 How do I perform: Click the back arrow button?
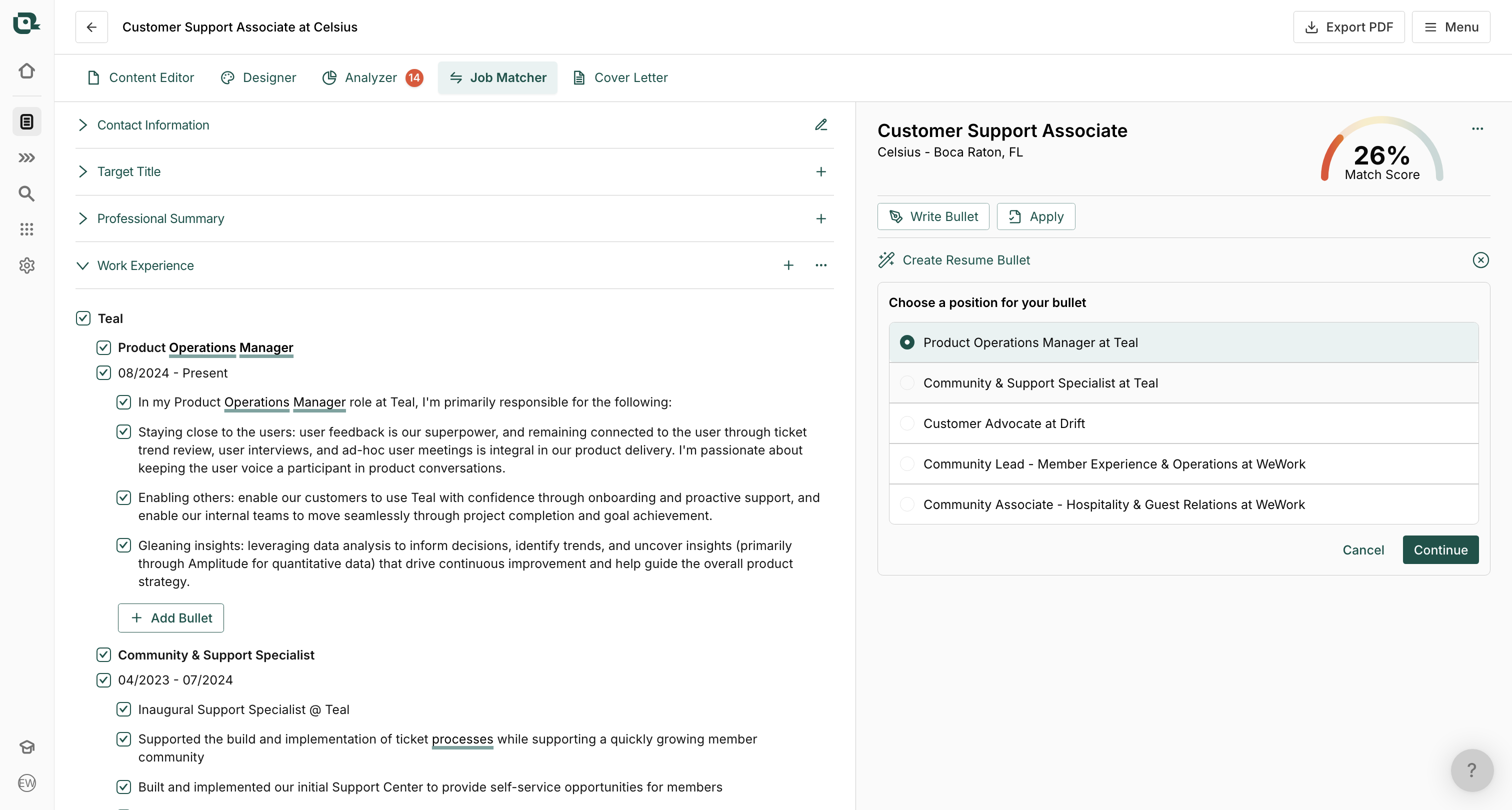pyautogui.click(x=91, y=27)
